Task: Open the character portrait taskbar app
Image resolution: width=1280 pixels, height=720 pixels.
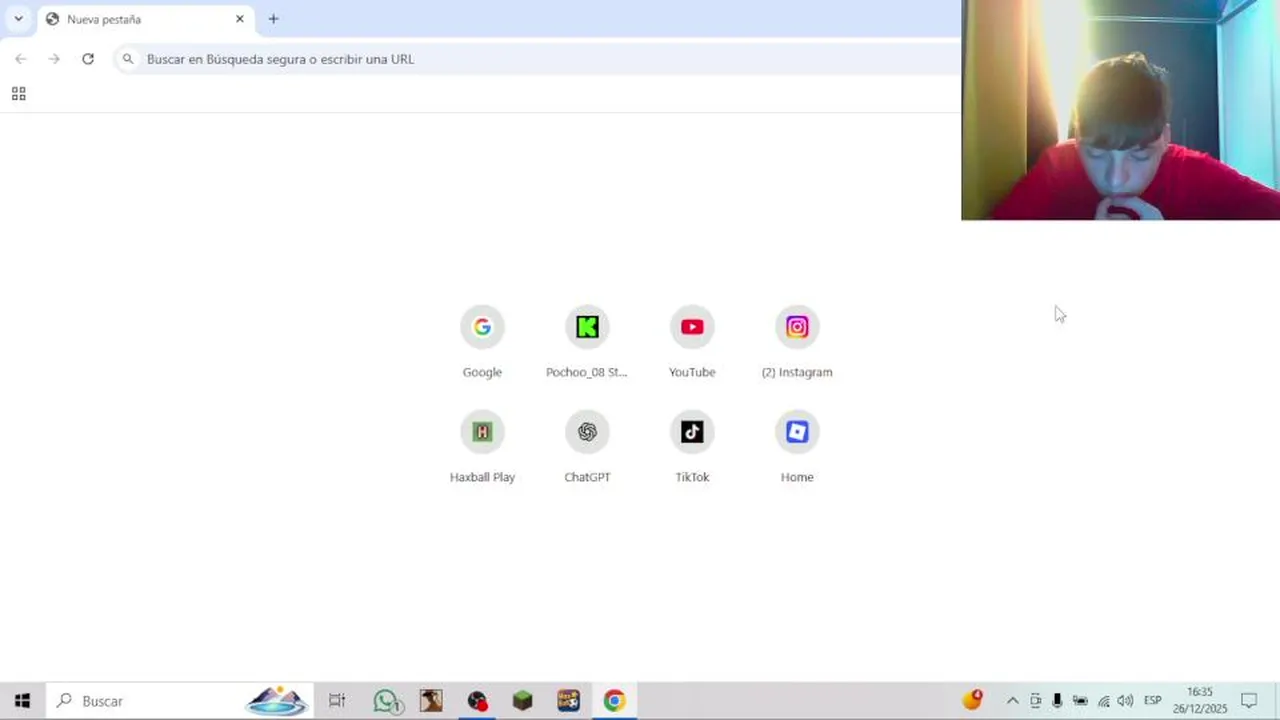Action: click(431, 701)
